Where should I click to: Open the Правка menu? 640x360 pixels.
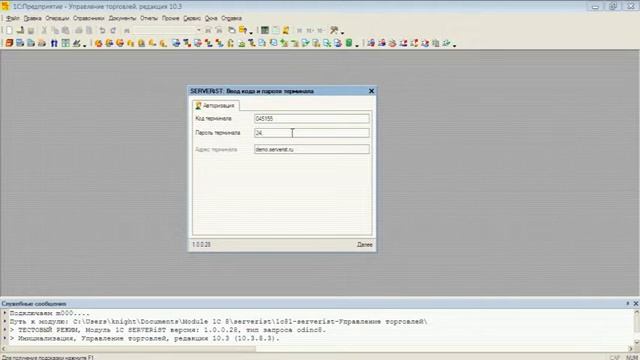(x=32, y=18)
